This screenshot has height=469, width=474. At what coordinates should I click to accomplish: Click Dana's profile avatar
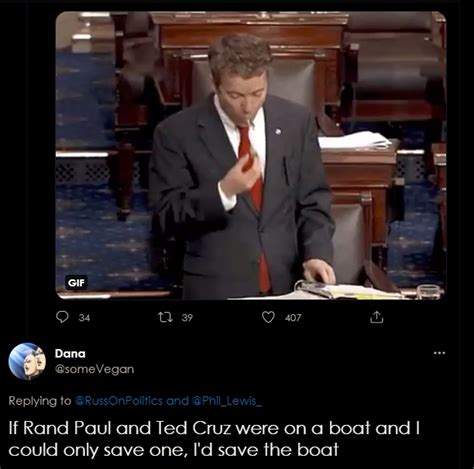pos(27,361)
